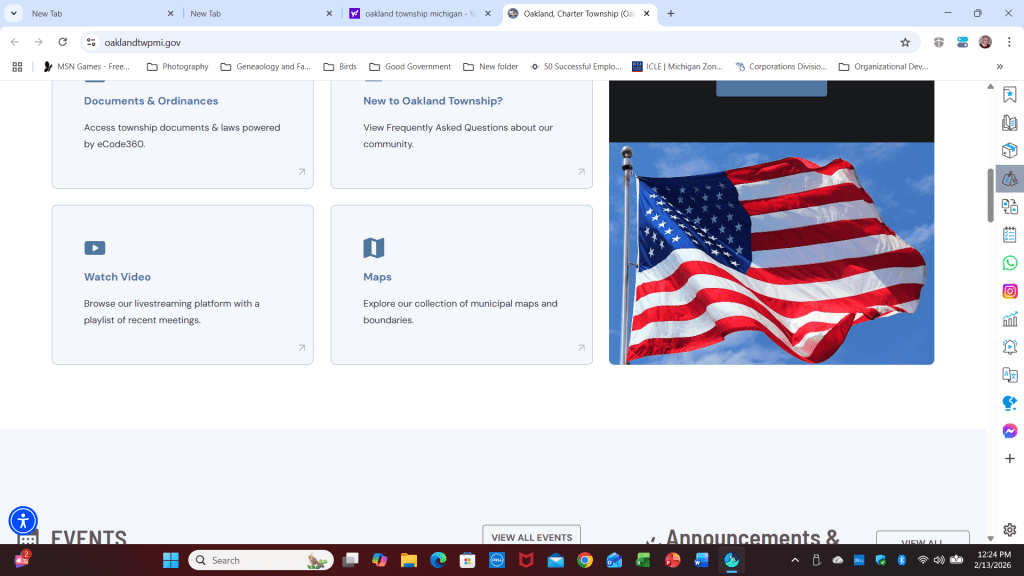1024x576 pixels.
Task: Click the Maps card map icon
Action: (373, 248)
